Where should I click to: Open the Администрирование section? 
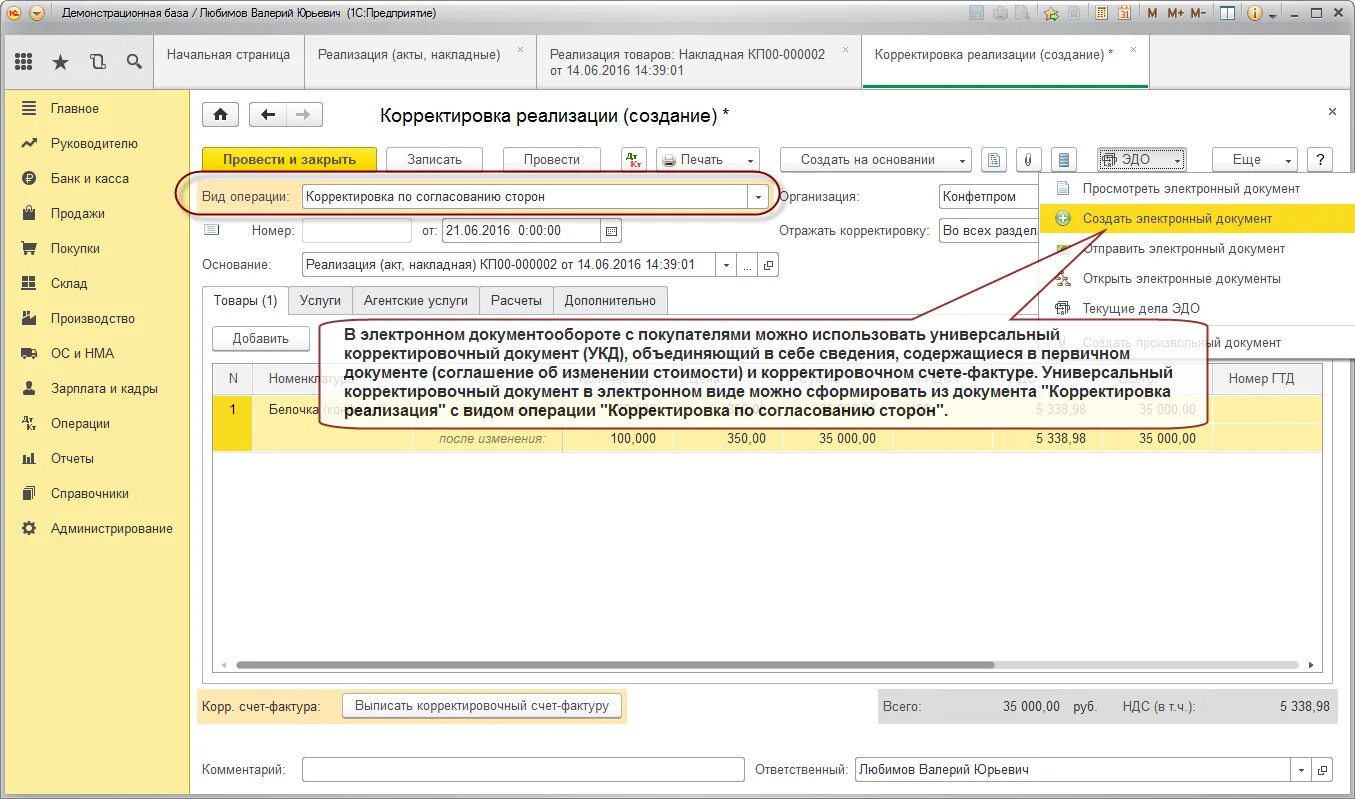[x=112, y=528]
